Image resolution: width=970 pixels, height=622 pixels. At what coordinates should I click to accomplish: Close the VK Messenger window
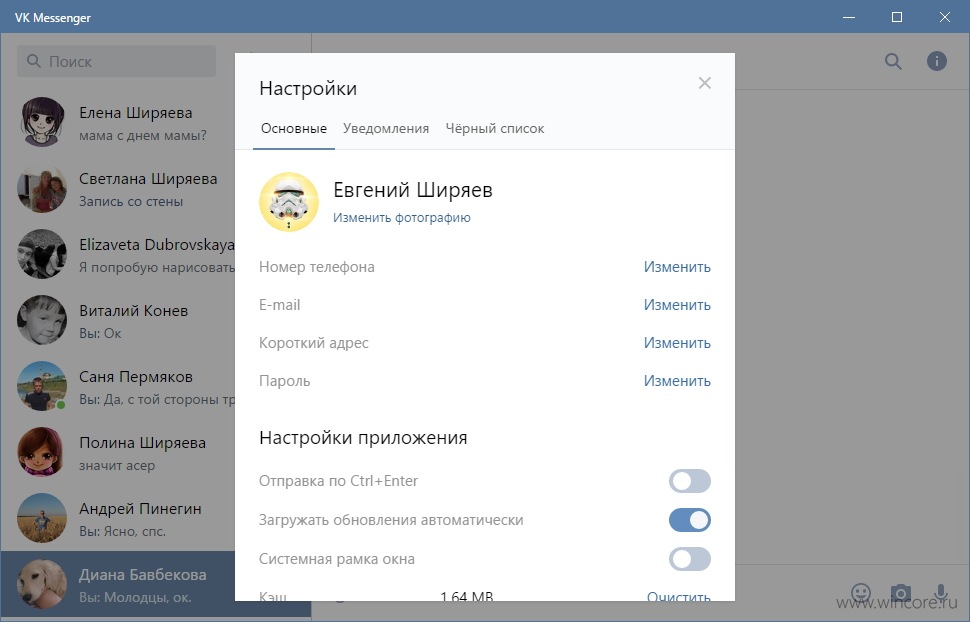pyautogui.click(x=944, y=17)
